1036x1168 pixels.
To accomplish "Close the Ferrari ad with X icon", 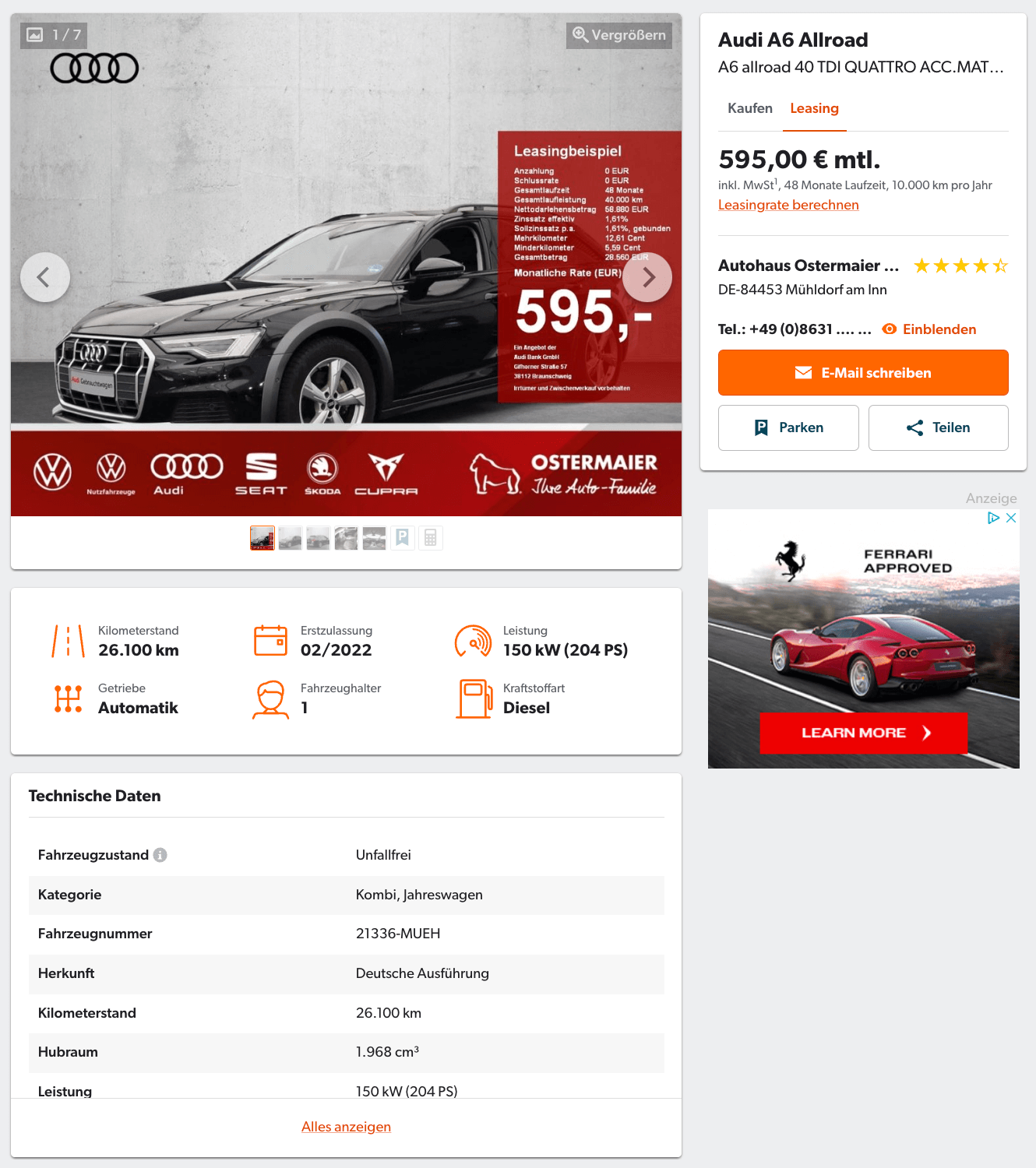I will coord(1011,518).
